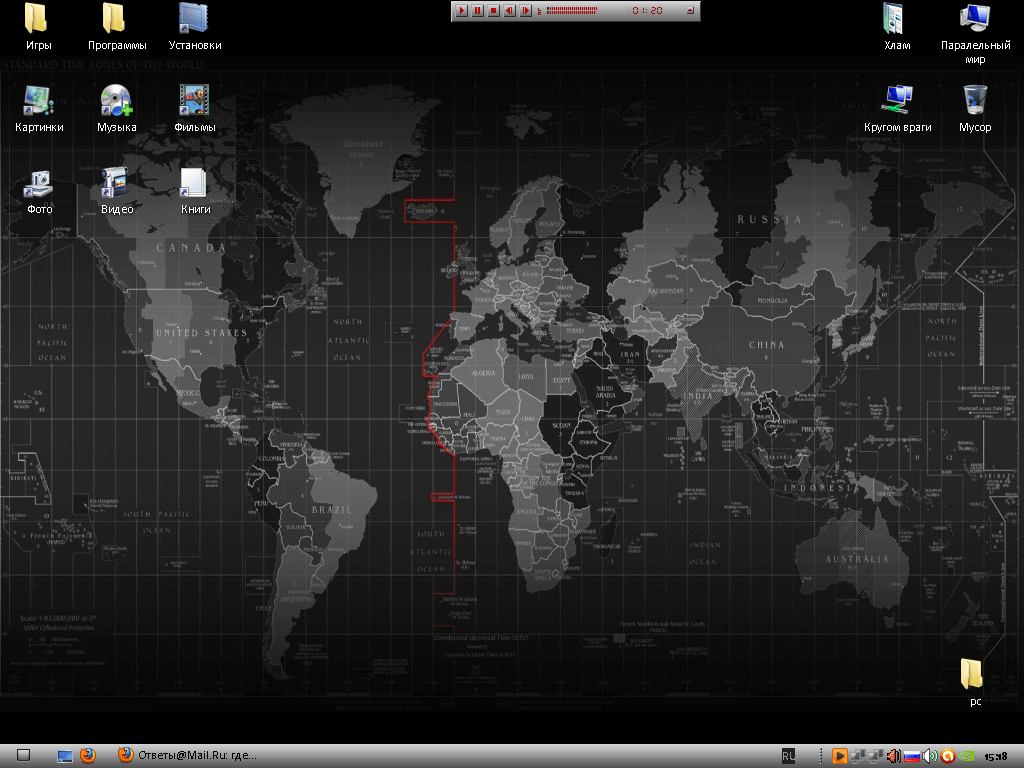Stop playback in the mini player
The image size is (1024, 768).
coord(494,11)
